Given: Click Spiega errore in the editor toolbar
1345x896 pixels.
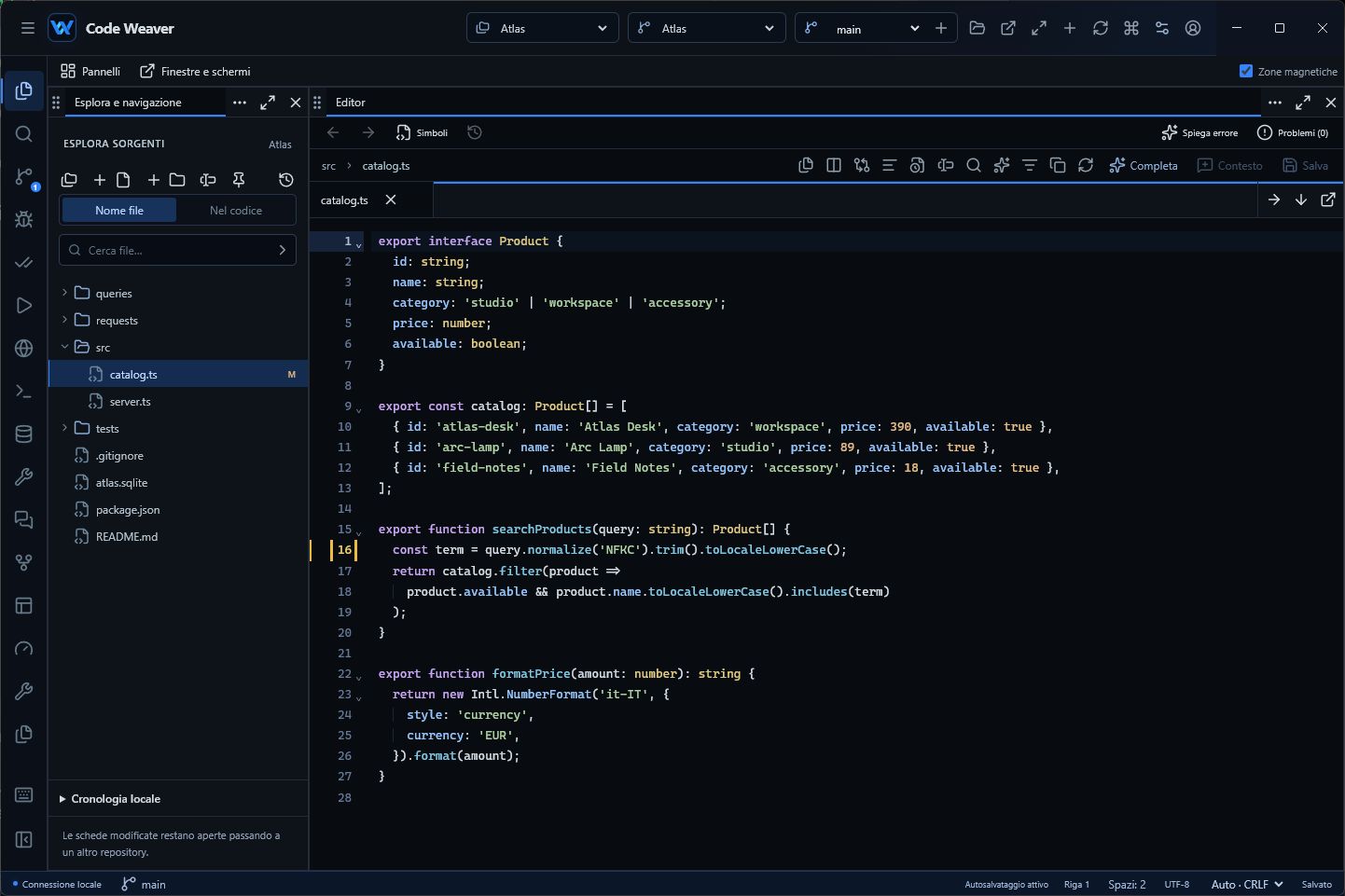Looking at the screenshot, I should 1199,132.
